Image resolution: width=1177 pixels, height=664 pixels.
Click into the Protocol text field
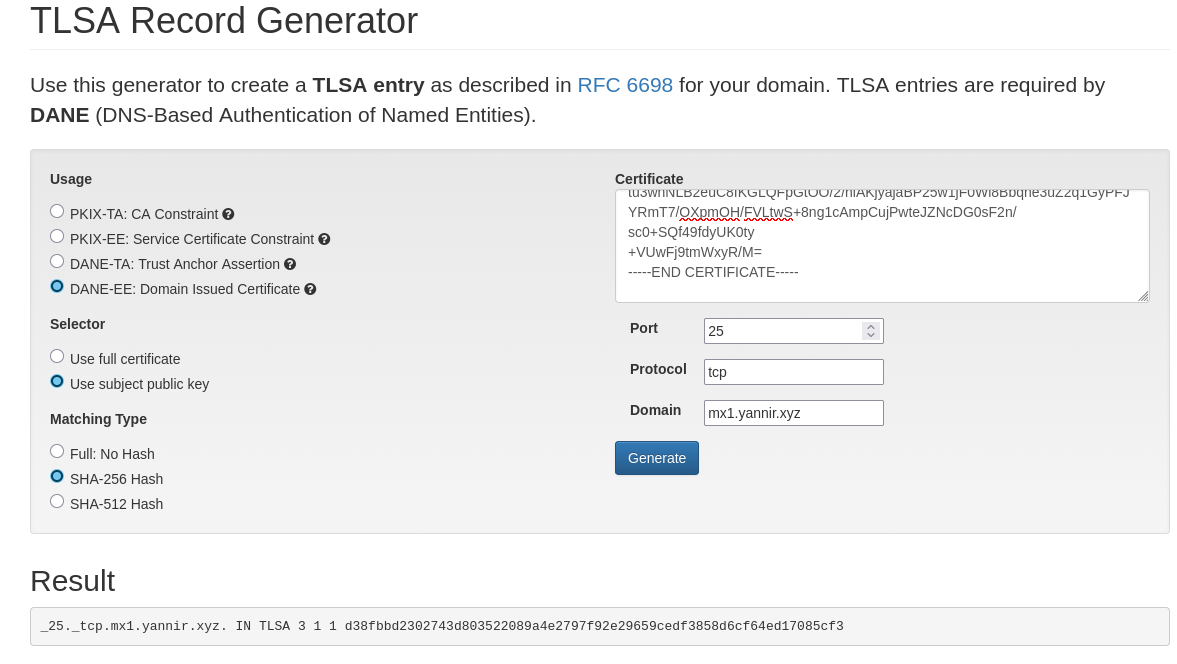(793, 372)
